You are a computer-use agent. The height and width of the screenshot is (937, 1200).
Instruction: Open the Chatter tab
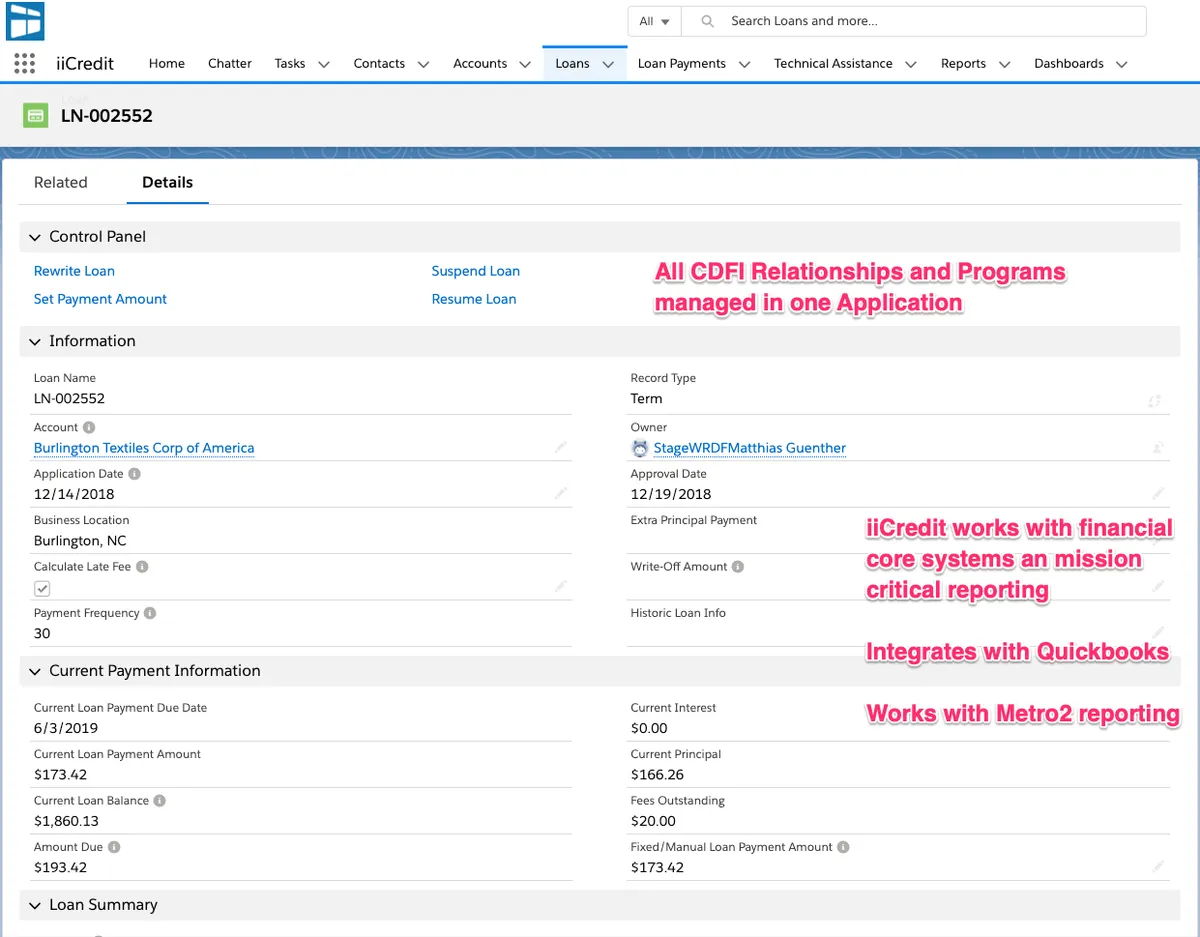230,63
